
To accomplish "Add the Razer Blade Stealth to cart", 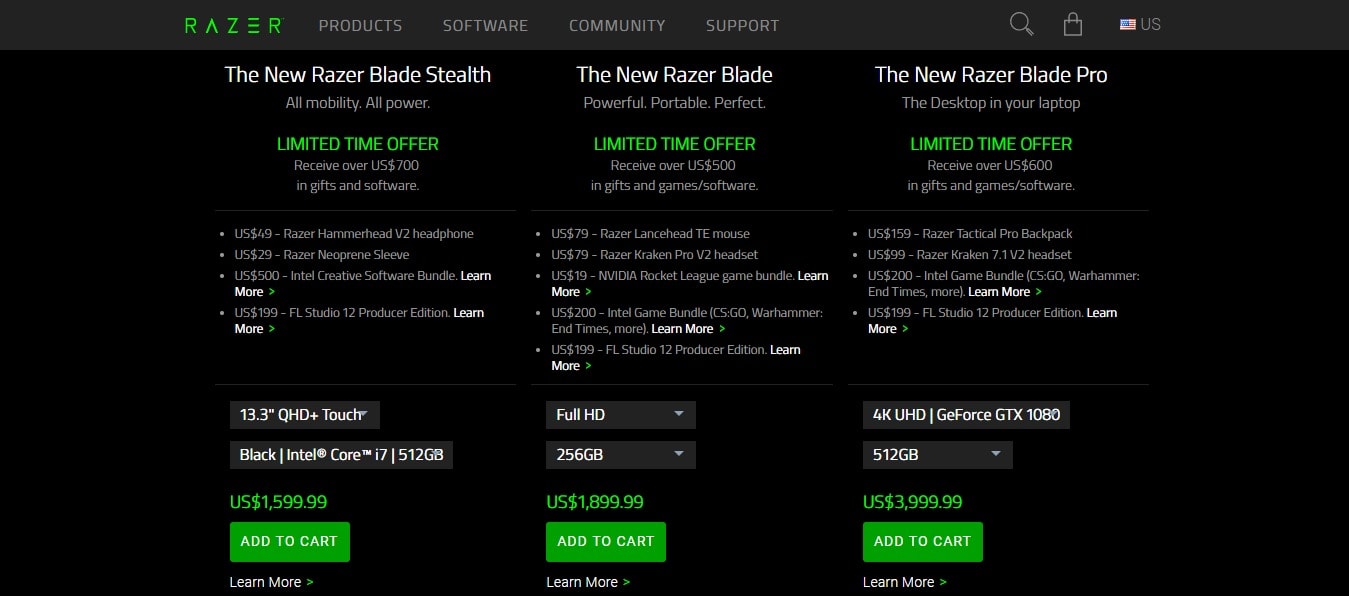I will pos(290,541).
